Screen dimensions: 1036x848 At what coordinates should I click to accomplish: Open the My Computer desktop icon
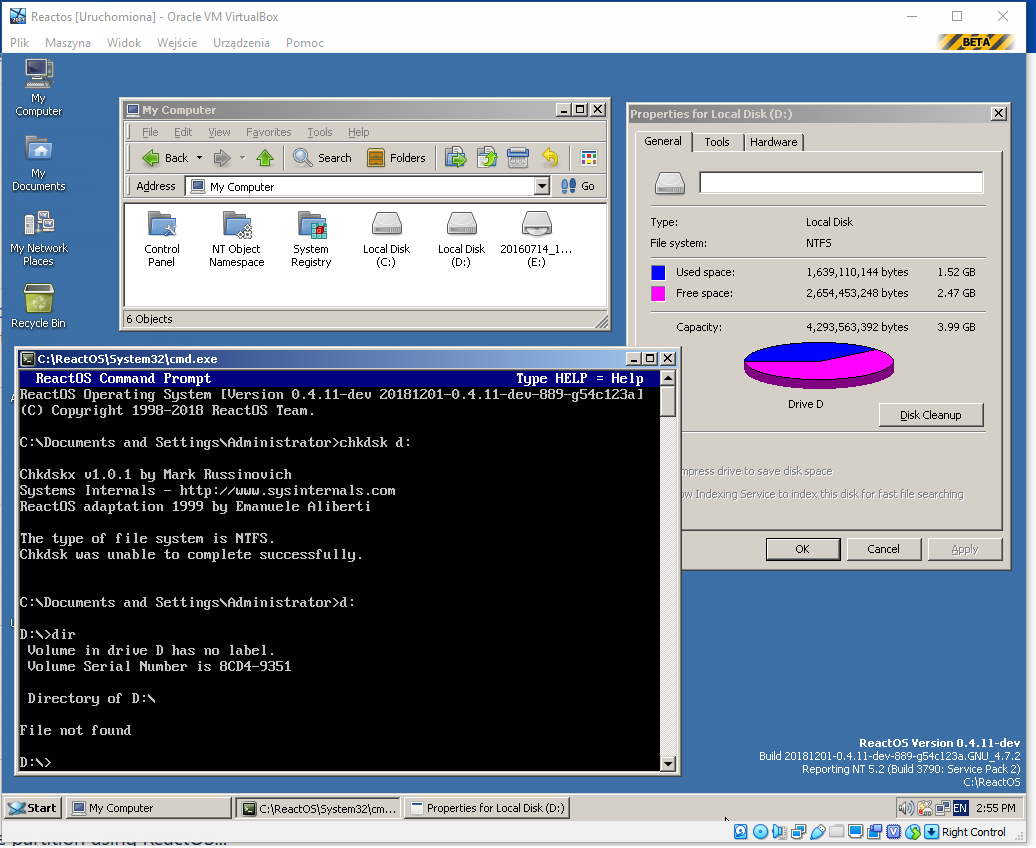(x=38, y=87)
